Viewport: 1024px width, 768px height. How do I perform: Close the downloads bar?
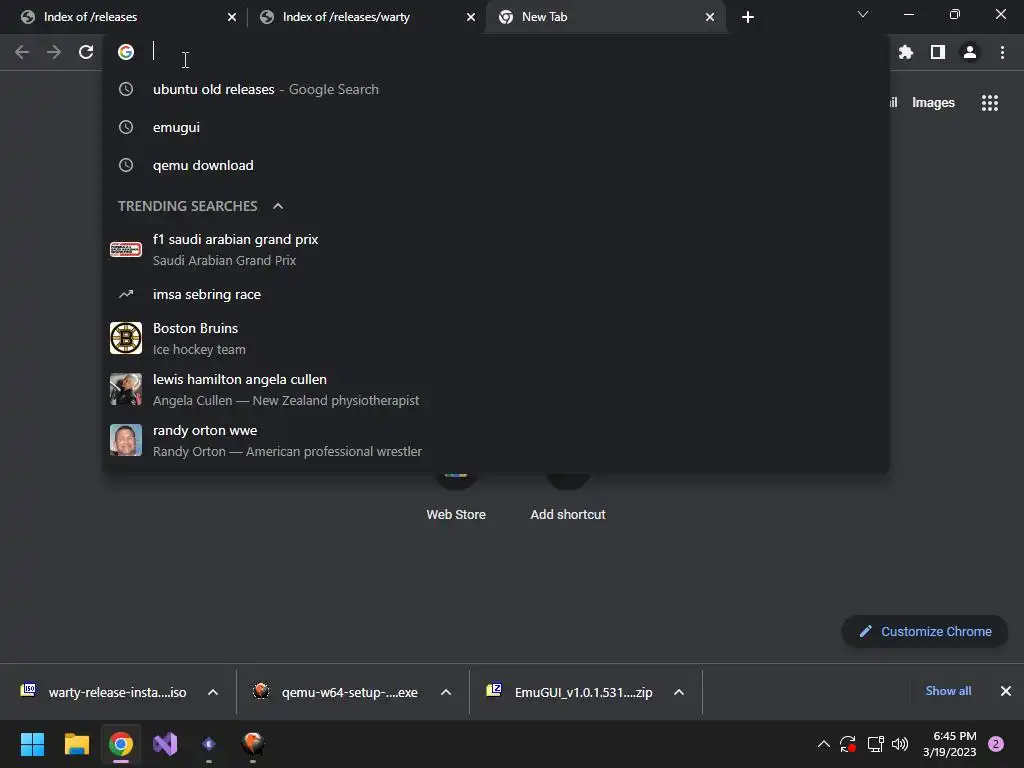click(1006, 691)
